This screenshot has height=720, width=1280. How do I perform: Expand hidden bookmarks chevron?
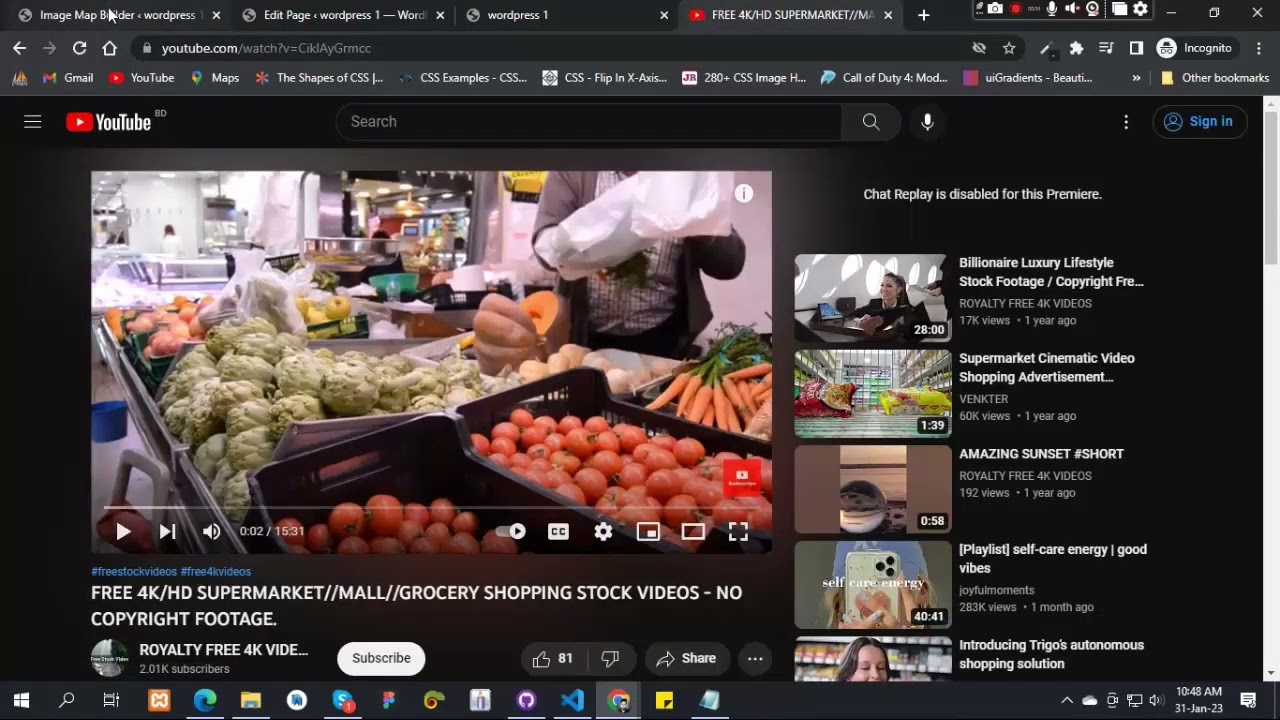point(1136,78)
